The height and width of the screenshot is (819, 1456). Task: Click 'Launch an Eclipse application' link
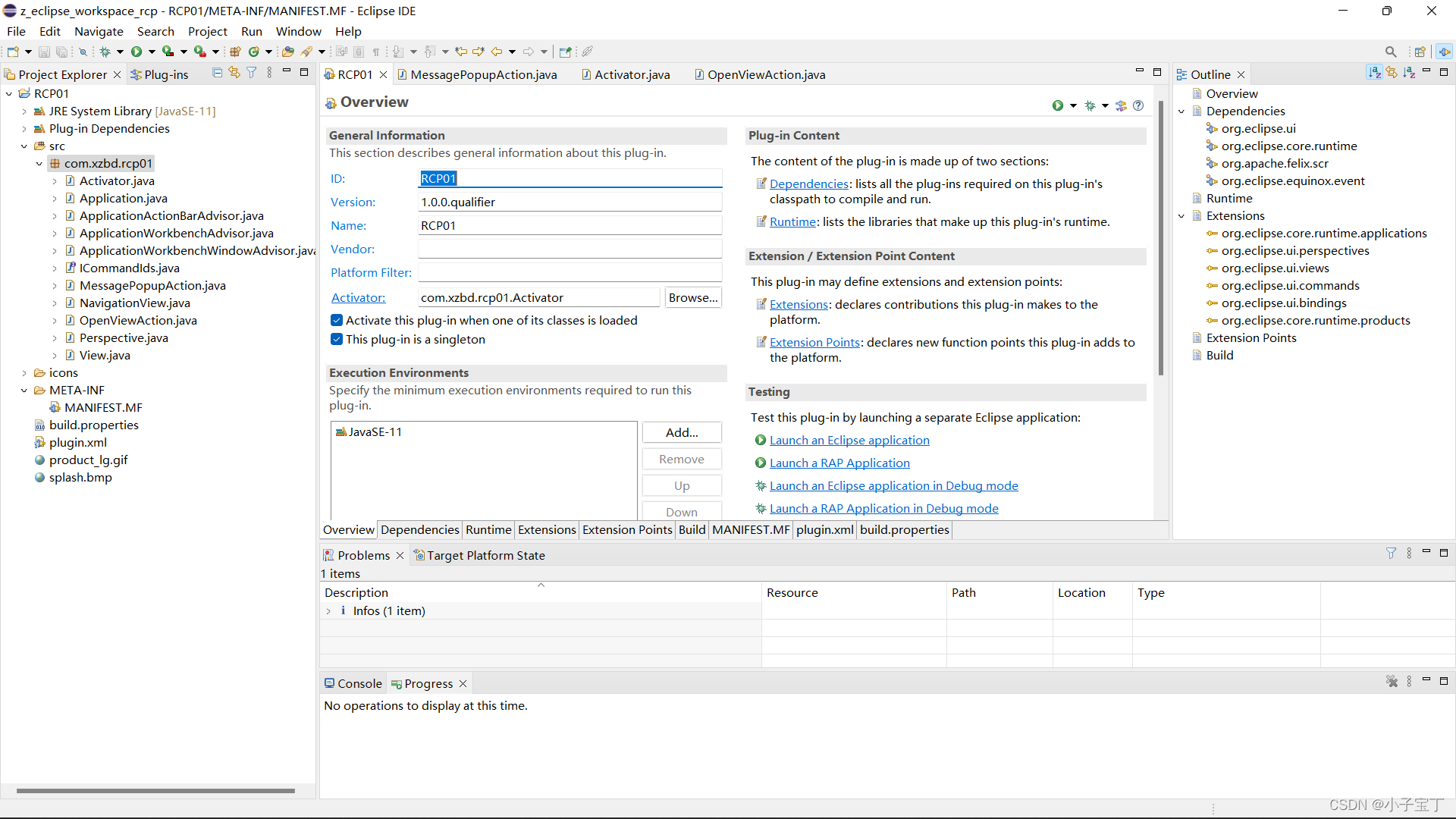click(849, 440)
